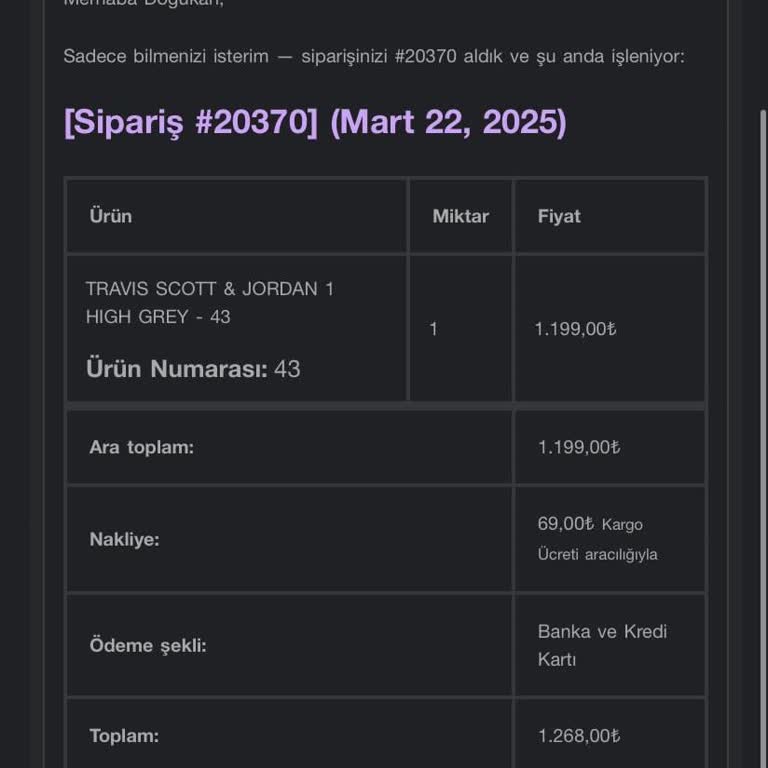
Task: Click the 69,00₺ Kargo Ücreti shipping cost
Action: [x=598, y=539]
